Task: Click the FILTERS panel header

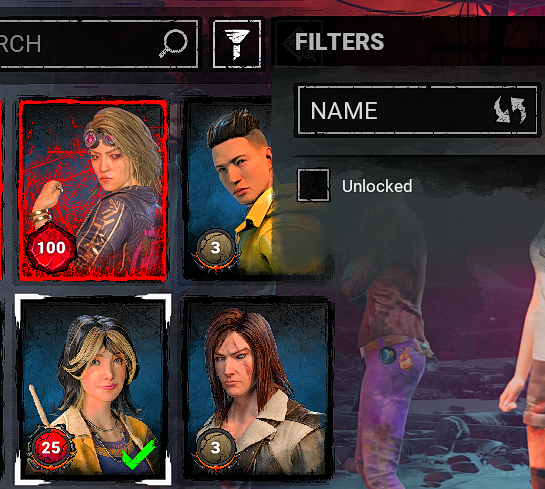Action: [340, 42]
